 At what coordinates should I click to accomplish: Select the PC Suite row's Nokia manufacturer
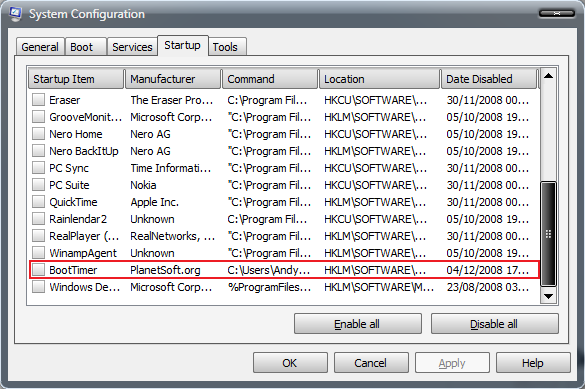143,185
